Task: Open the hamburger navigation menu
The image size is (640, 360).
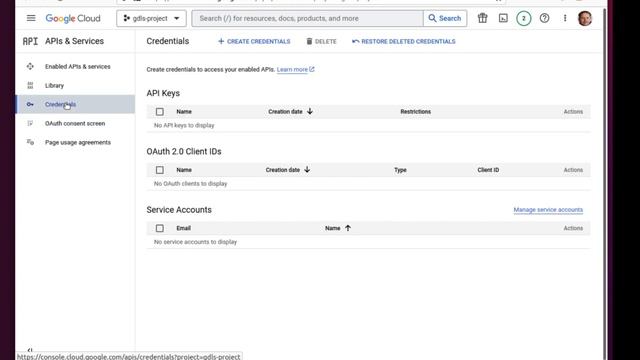Action: coord(31,18)
